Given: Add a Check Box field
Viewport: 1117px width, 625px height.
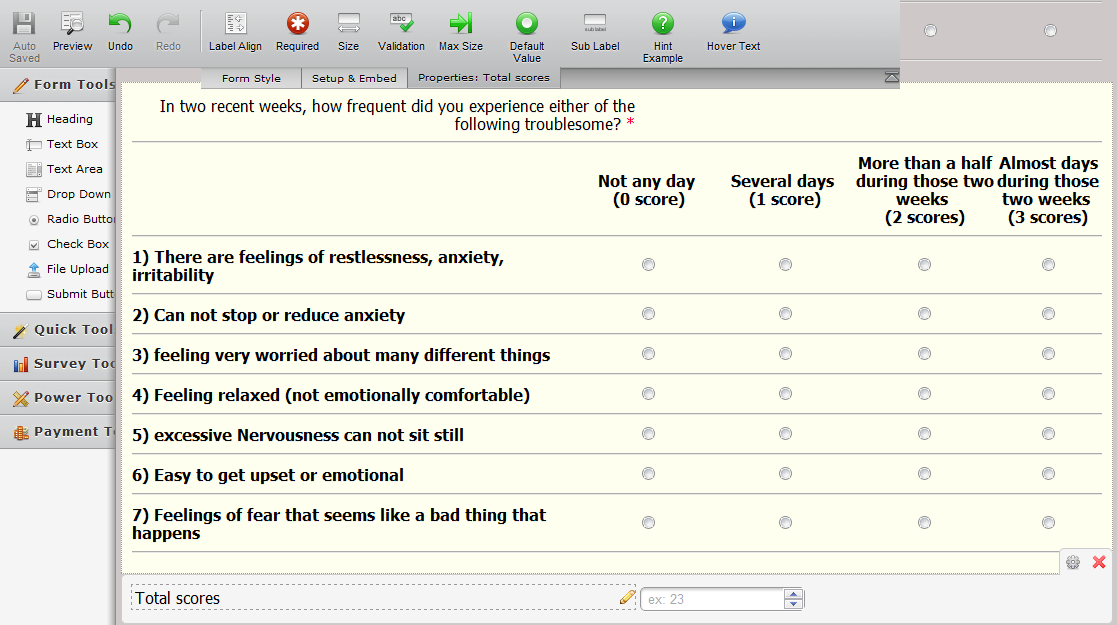Looking at the screenshot, I should tap(68, 244).
